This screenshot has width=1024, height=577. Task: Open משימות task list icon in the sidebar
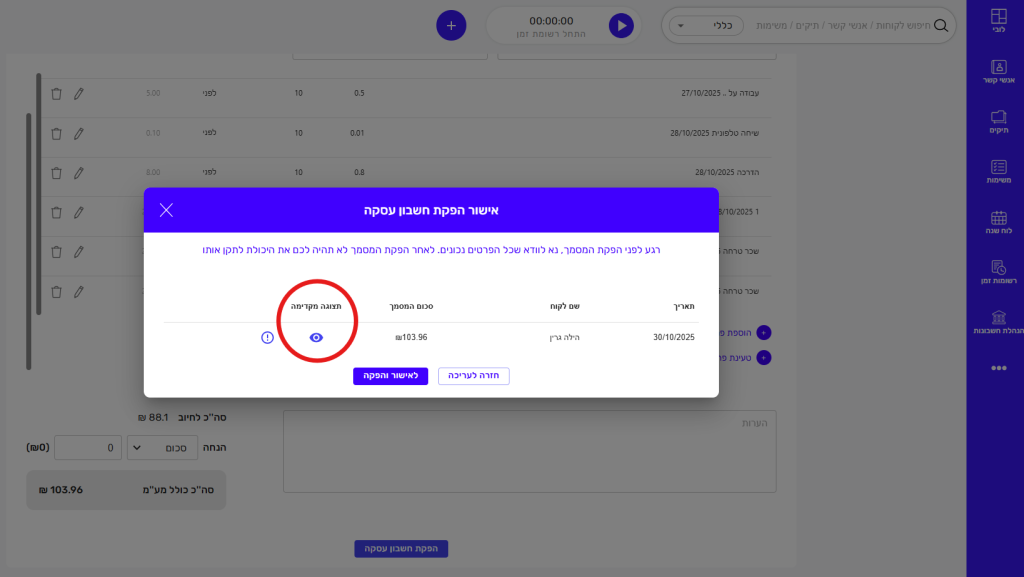tap(998, 172)
